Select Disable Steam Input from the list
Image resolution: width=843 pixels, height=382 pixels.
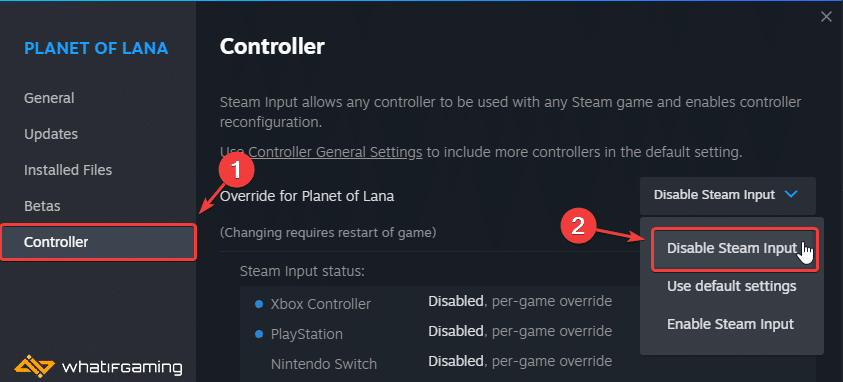point(734,249)
